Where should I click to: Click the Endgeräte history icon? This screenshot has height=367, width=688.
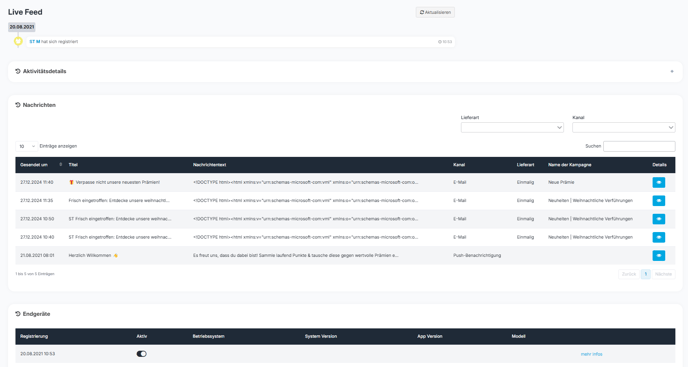pos(18,314)
